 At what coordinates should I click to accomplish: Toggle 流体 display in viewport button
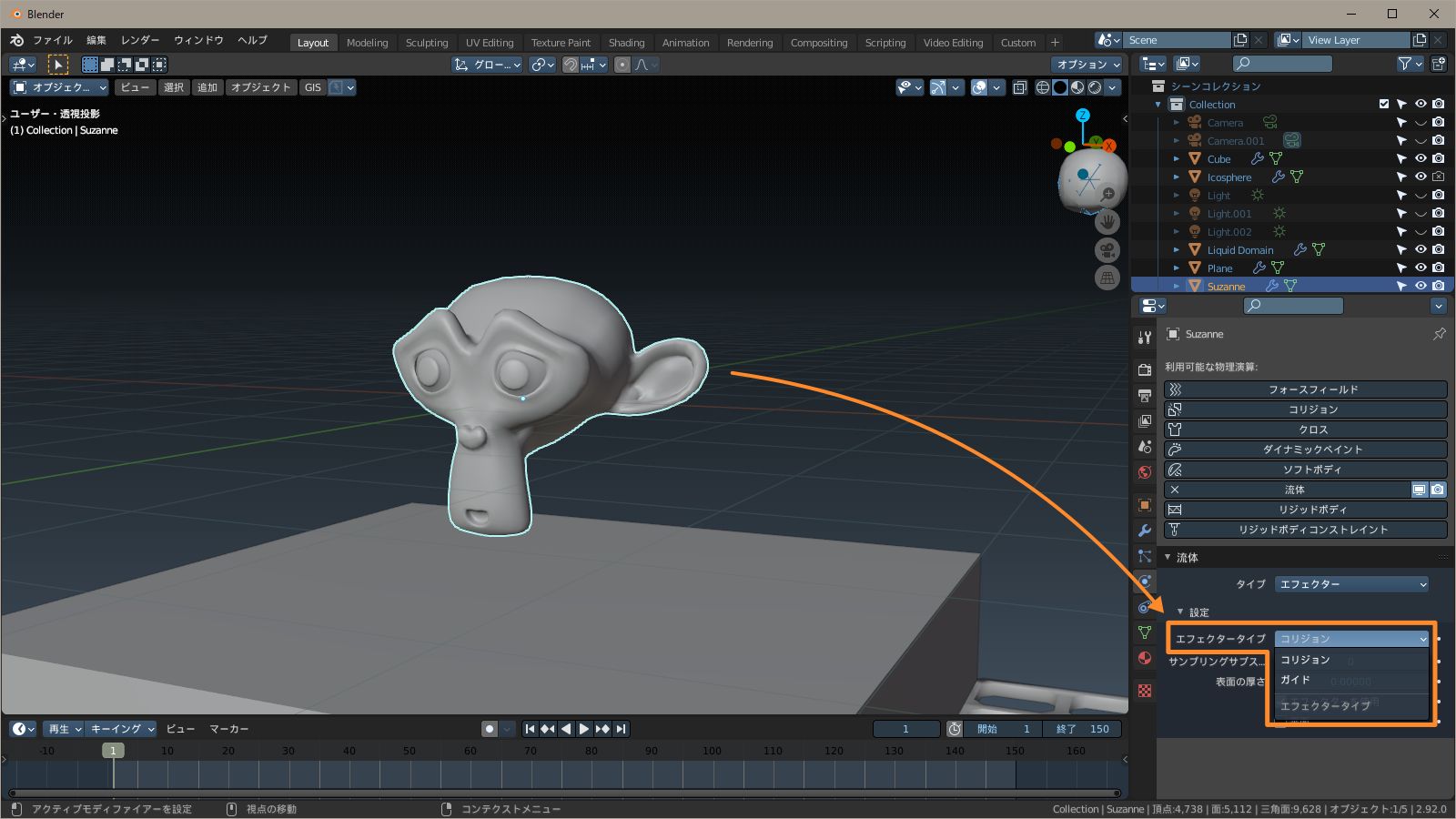tap(1420, 490)
